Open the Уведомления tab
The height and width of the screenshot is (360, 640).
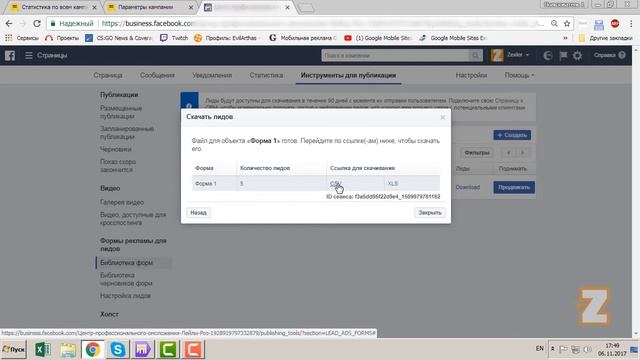coord(212,75)
